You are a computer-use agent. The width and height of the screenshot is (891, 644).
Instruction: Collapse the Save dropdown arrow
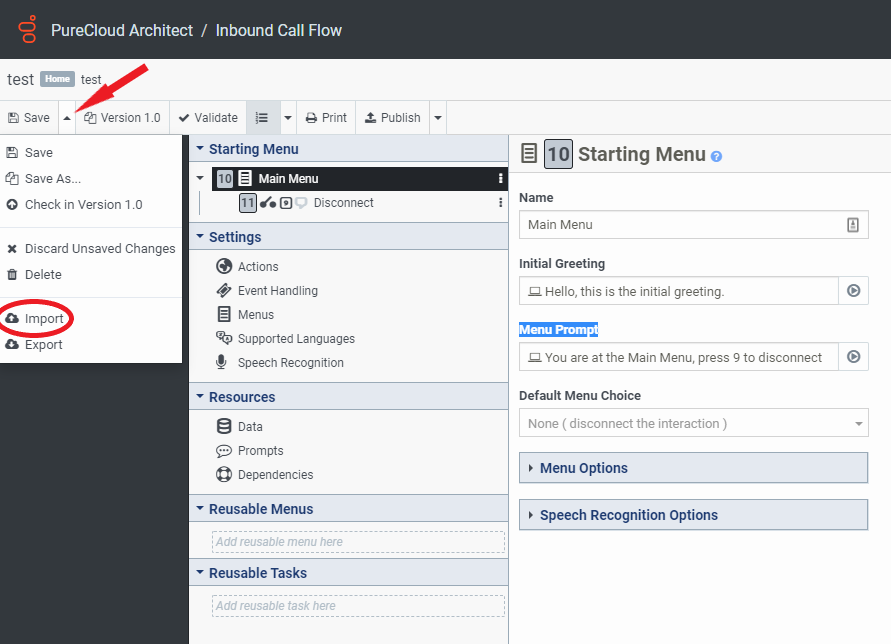point(67,118)
